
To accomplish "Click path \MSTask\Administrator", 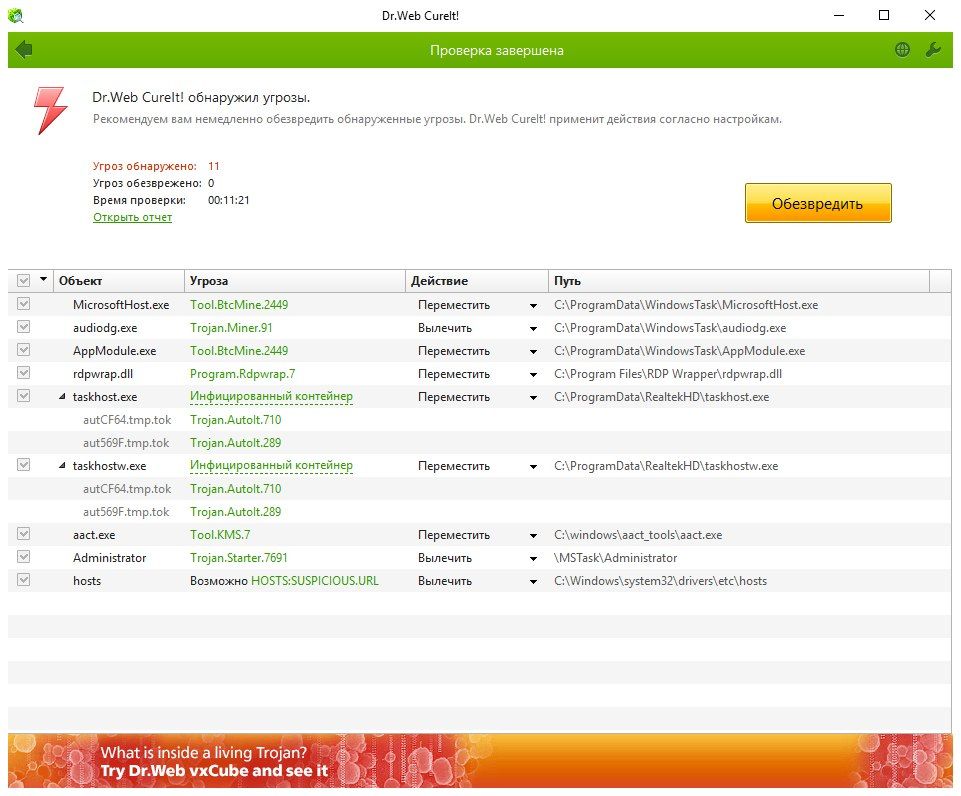I will 615,558.
